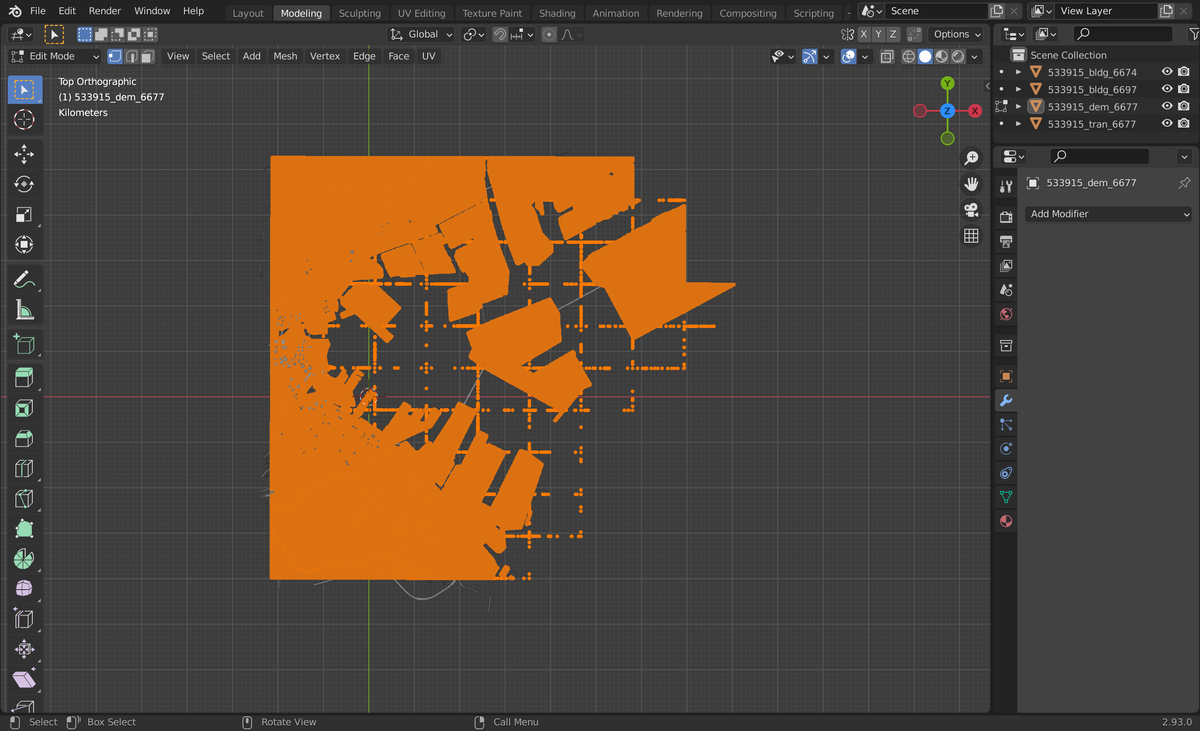This screenshot has width=1200, height=731.
Task: Open the Add Modifier dropdown
Action: coord(1109,214)
